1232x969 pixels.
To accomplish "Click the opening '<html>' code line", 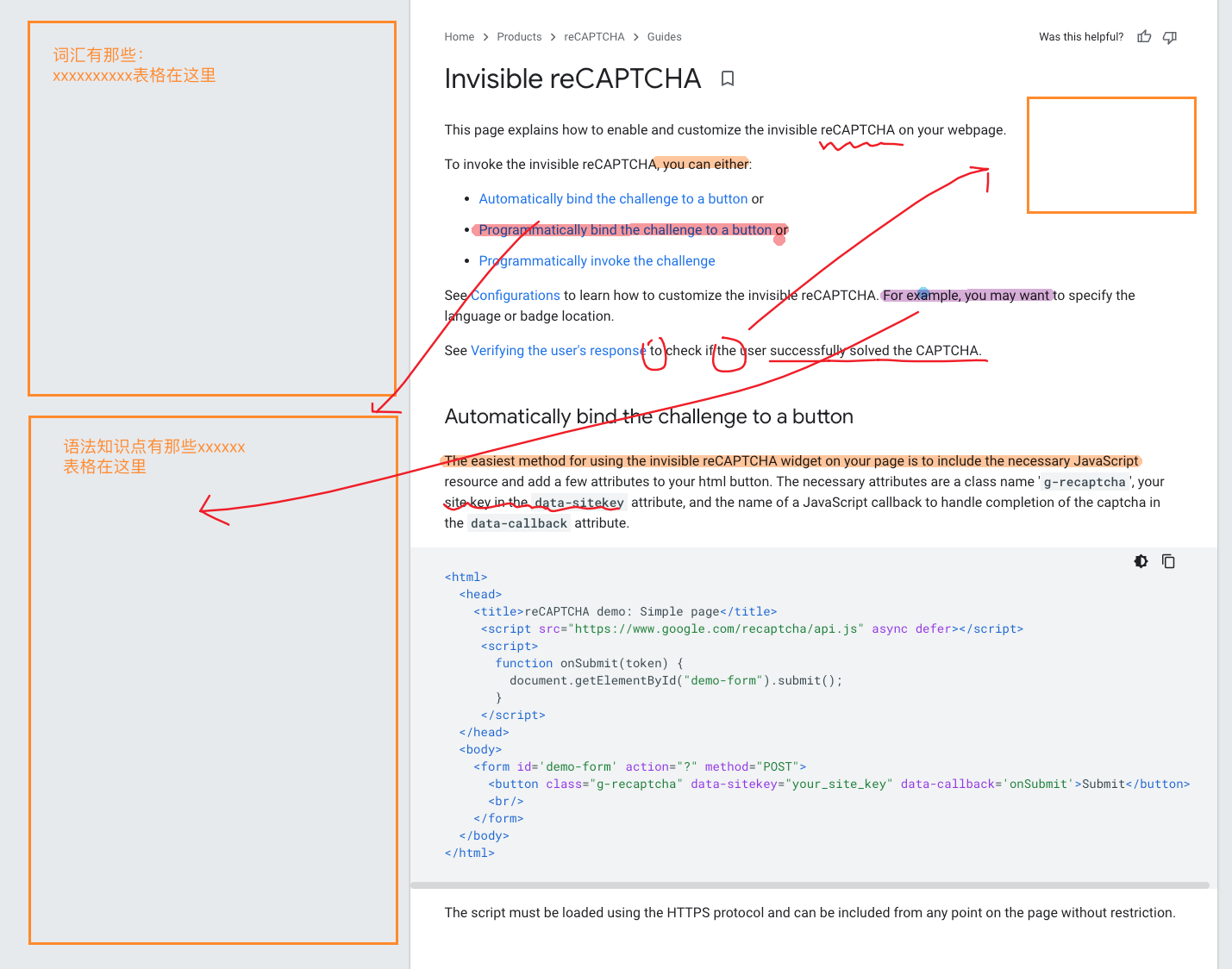I will point(466,577).
